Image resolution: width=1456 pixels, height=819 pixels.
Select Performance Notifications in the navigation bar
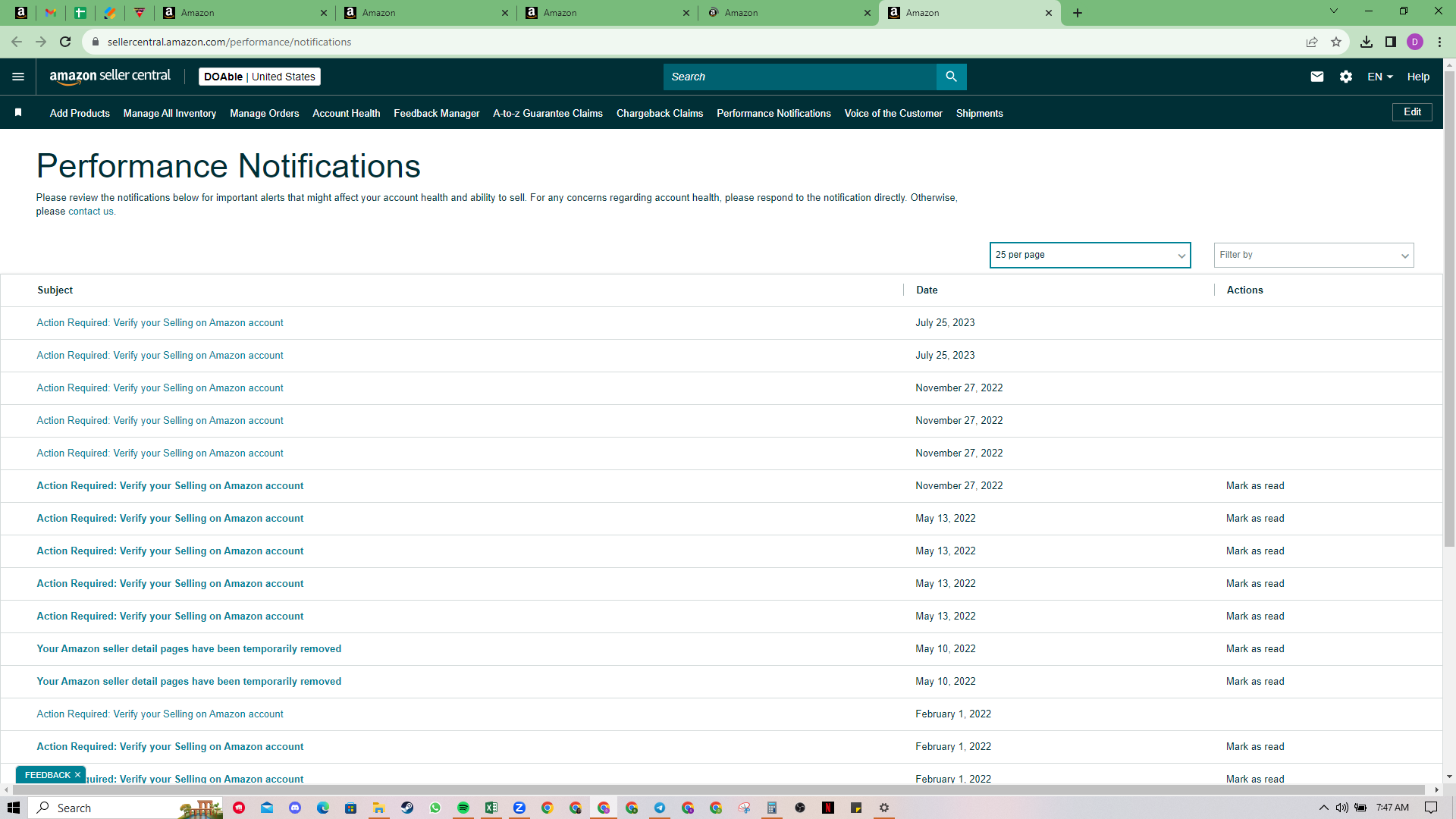point(773,113)
